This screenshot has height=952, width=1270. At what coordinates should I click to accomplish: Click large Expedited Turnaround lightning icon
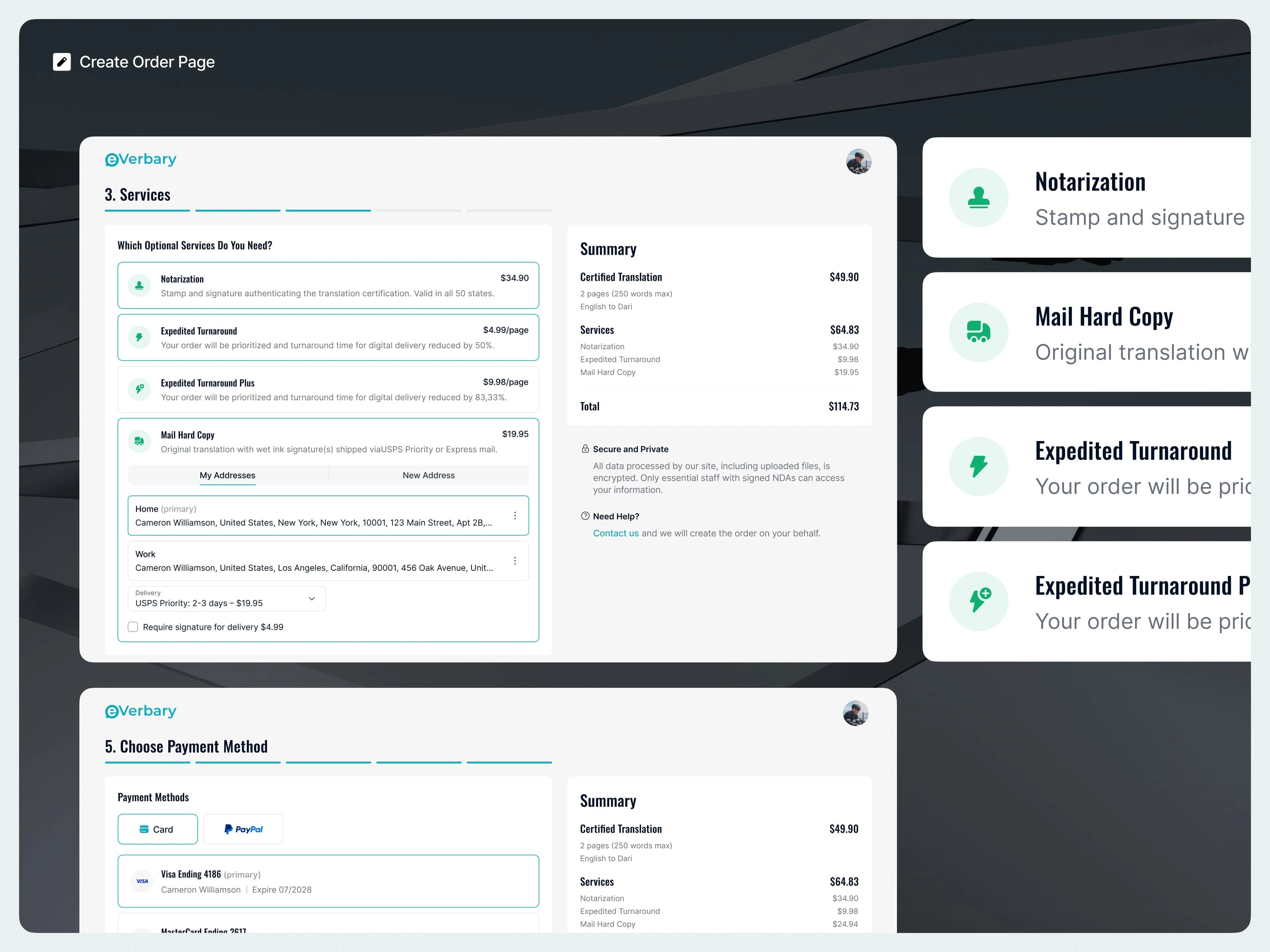978,466
